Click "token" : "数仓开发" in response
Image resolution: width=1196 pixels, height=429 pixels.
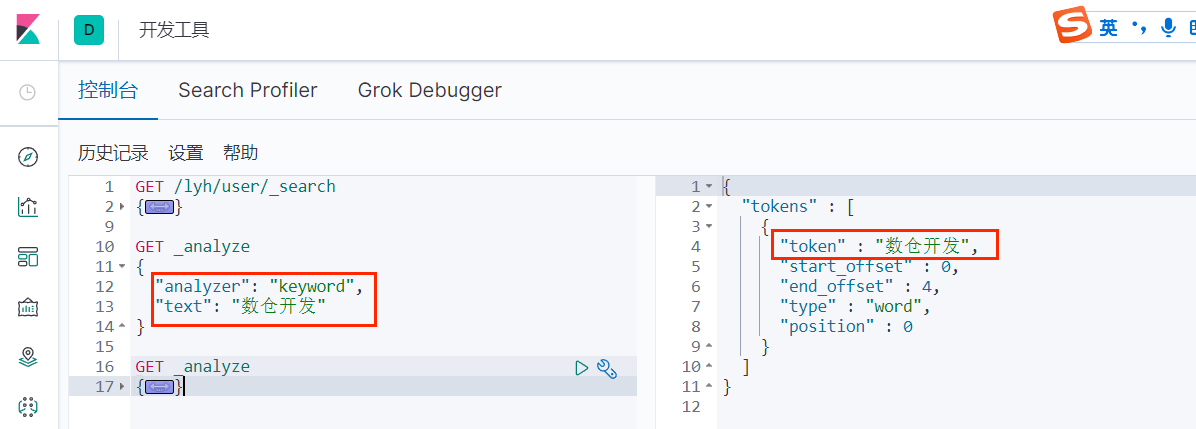click(x=879, y=247)
